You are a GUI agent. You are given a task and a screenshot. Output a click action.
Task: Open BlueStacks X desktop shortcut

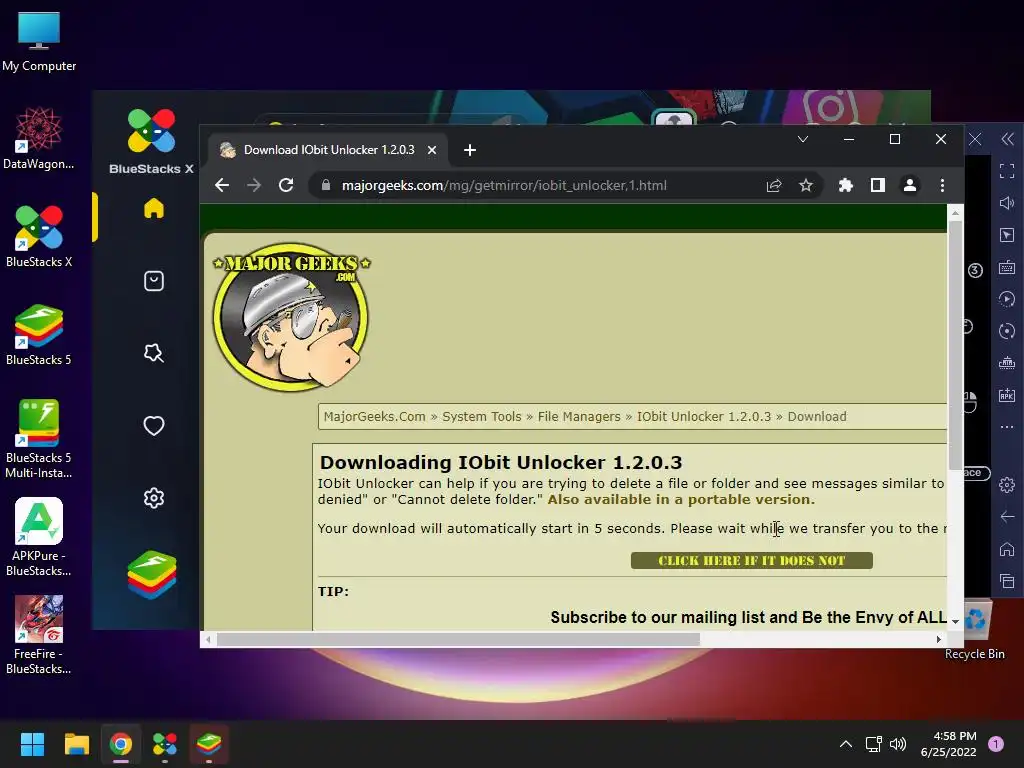39,236
